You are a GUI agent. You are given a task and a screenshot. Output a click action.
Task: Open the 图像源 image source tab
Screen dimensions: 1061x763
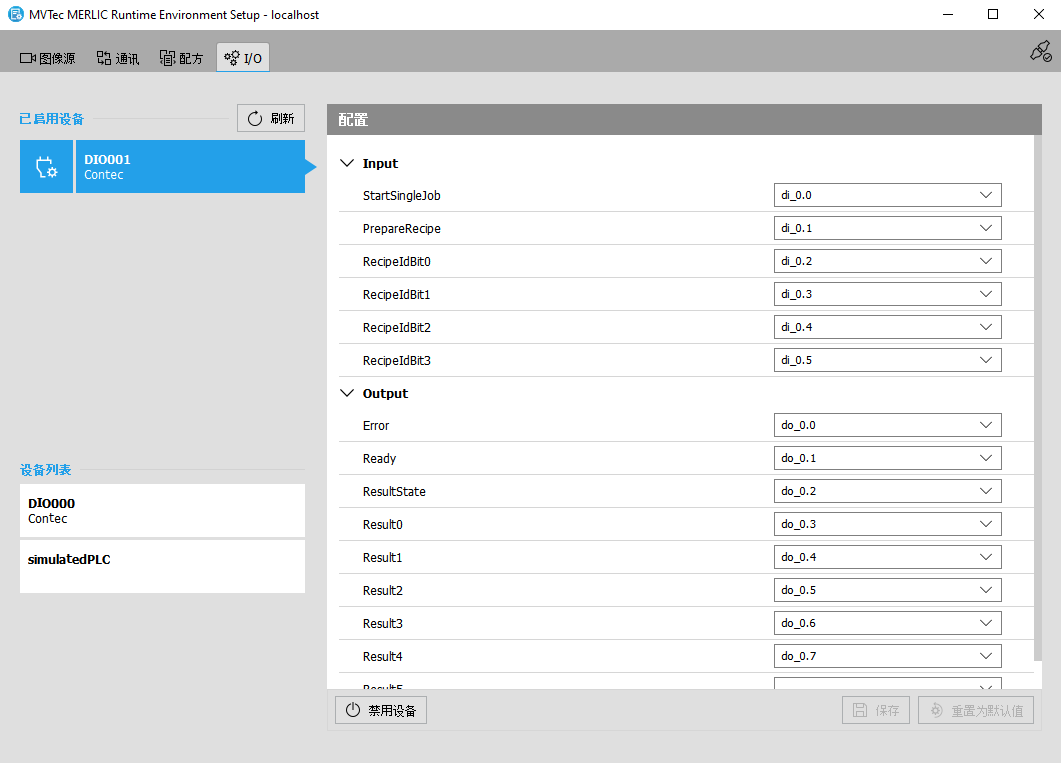pos(48,58)
